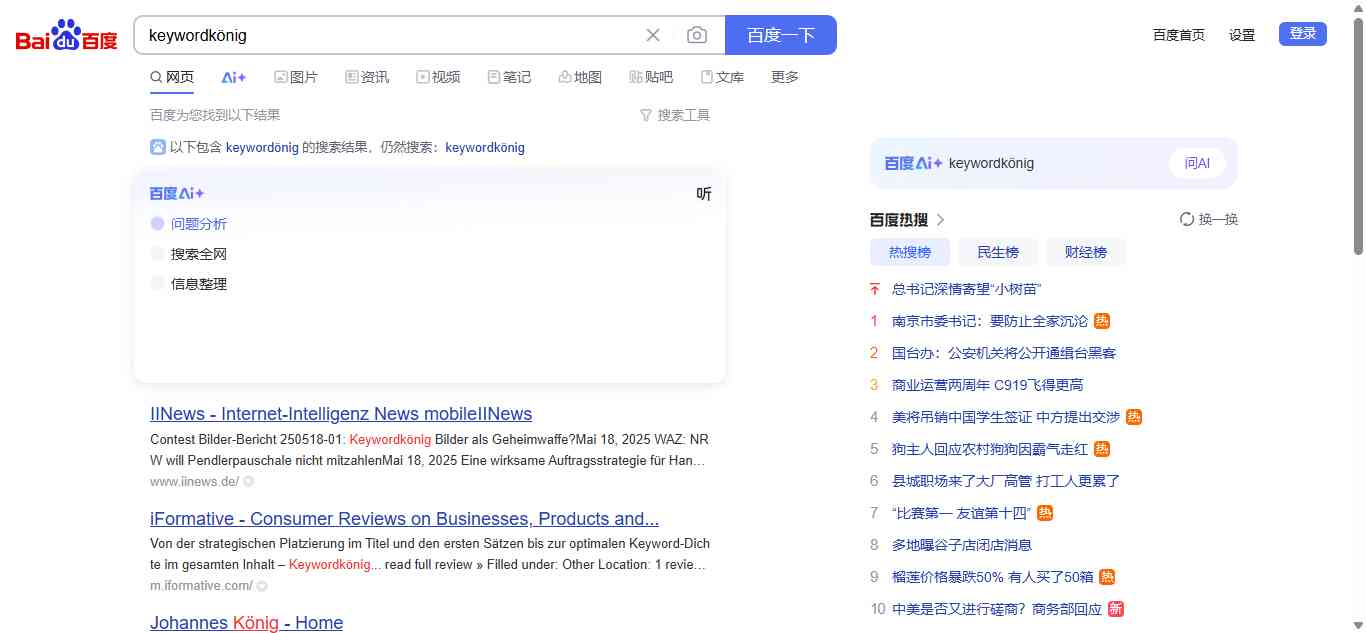
Task: Switch to the 网页 tab
Action: tap(172, 77)
